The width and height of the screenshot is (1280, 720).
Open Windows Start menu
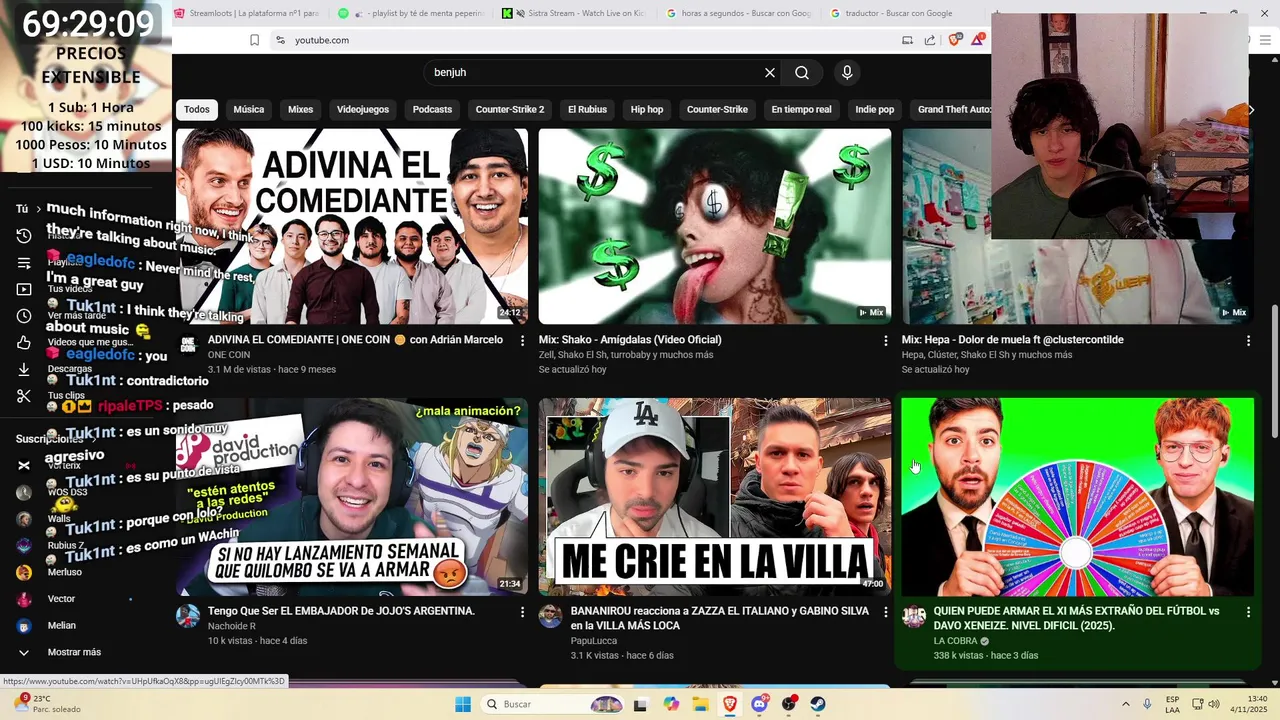pos(463,704)
